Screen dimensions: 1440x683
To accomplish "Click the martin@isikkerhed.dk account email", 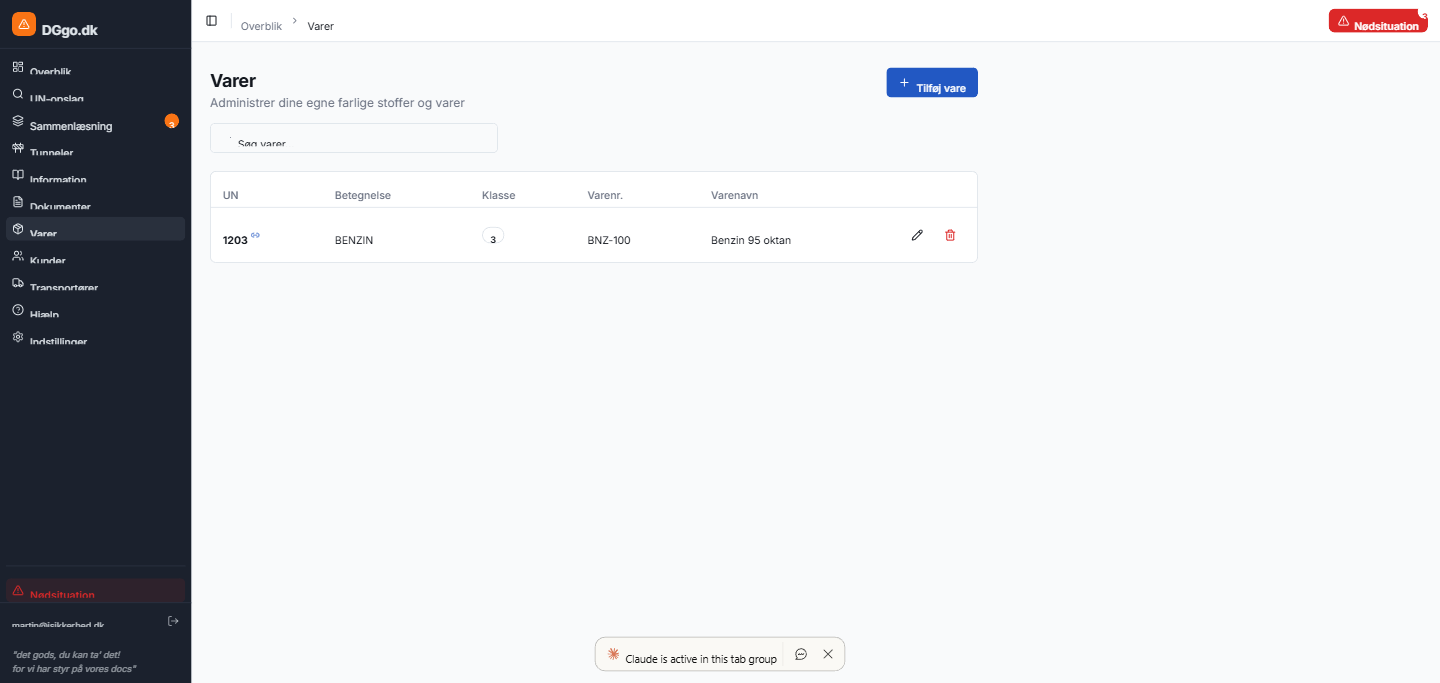I will [58, 624].
